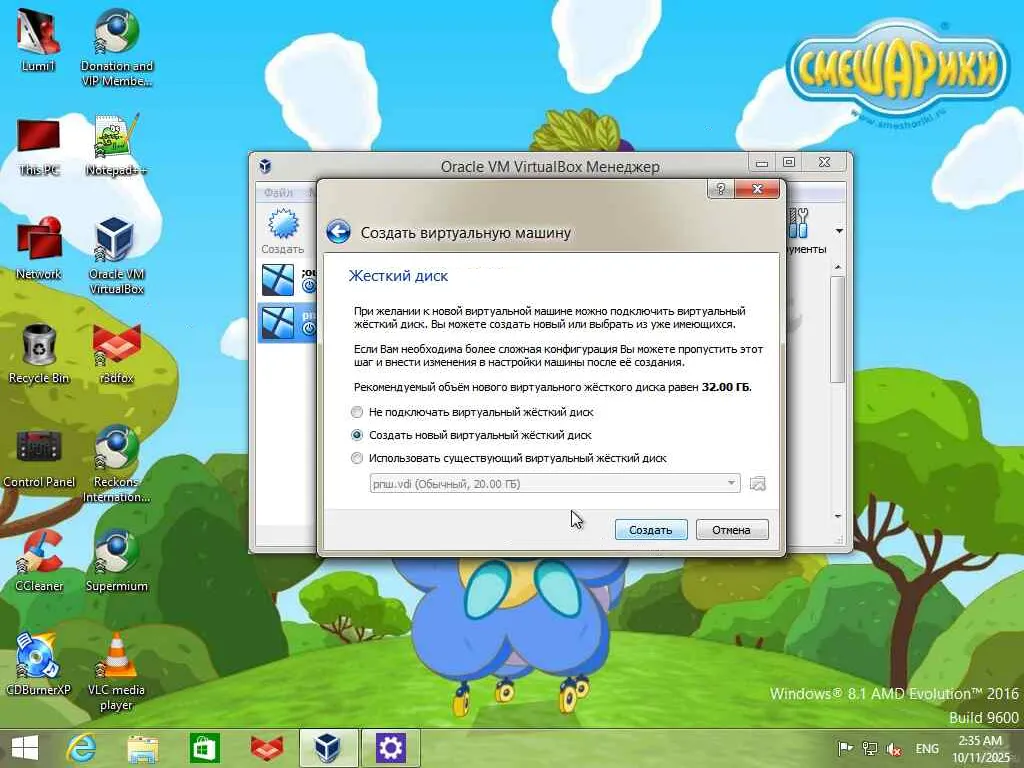
Task: Open Windows Store from taskbar
Action: click(x=204, y=748)
